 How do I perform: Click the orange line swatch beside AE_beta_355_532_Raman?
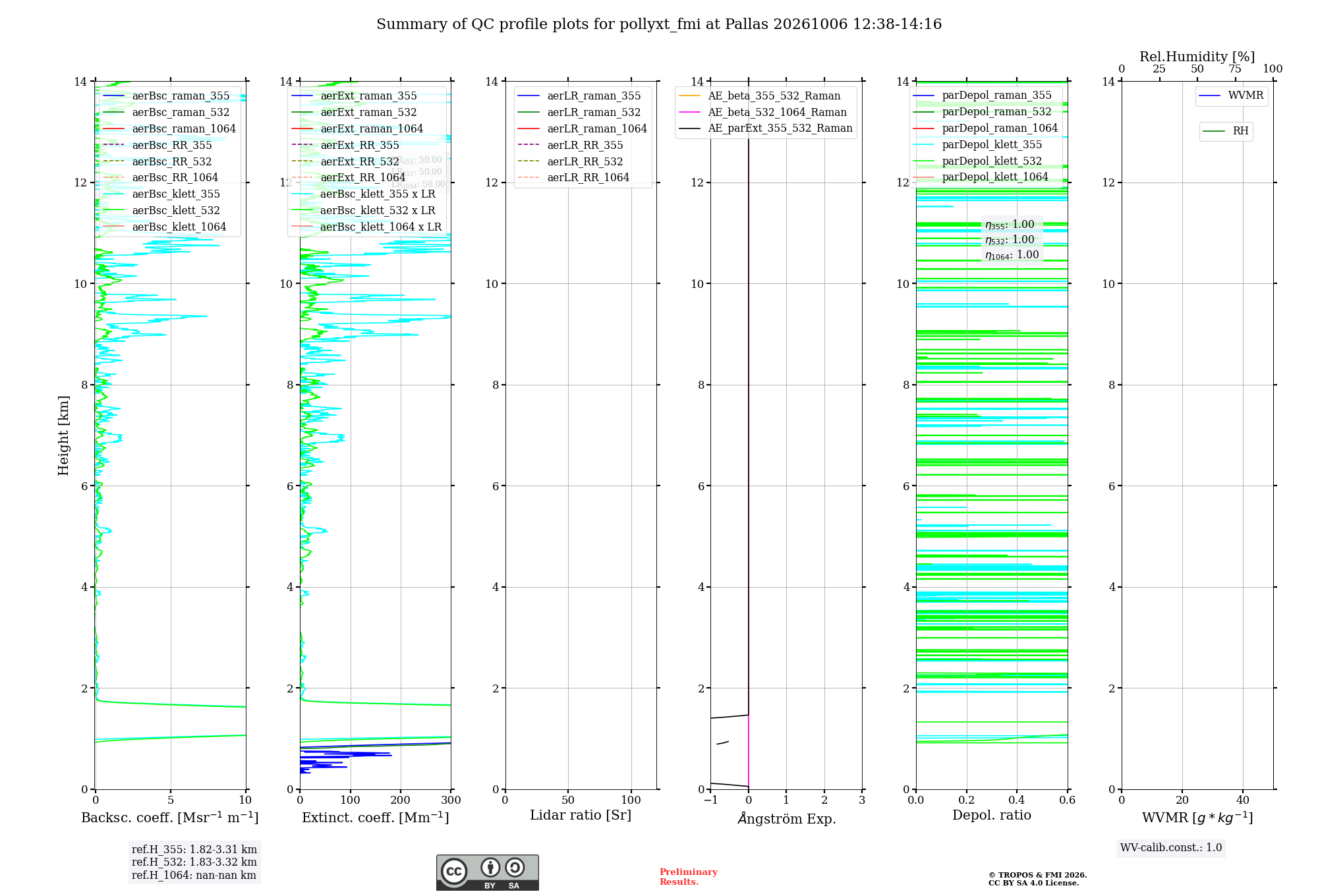click(x=689, y=96)
